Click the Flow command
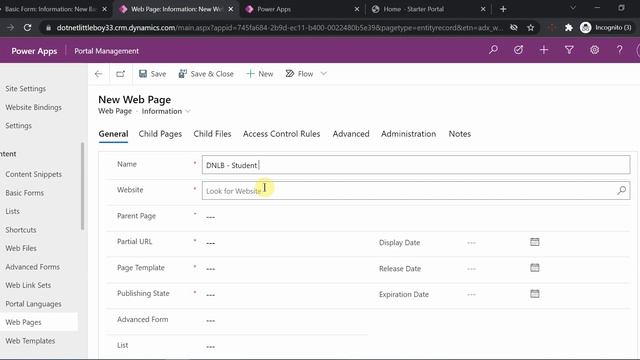Screen dimensions: 640x360 coord(299,74)
